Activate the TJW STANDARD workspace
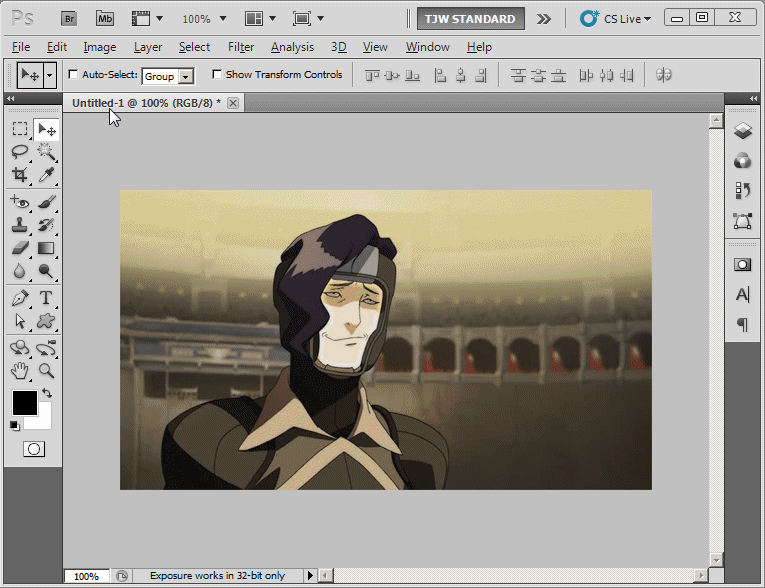Viewport: 765px width, 588px height. click(470, 19)
